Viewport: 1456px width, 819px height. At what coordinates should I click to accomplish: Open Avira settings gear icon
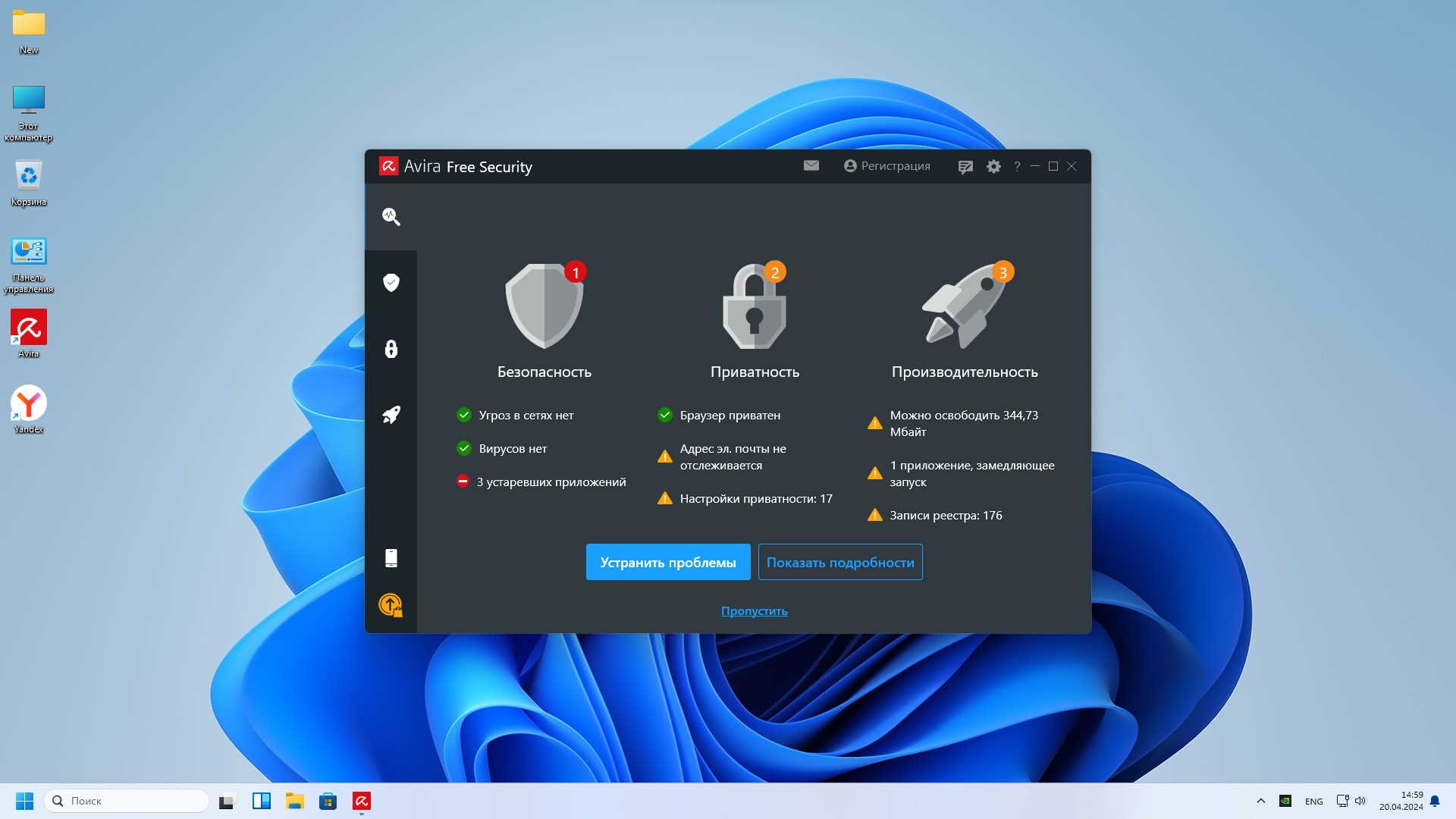pyautogui.click(x=993, y=167)
